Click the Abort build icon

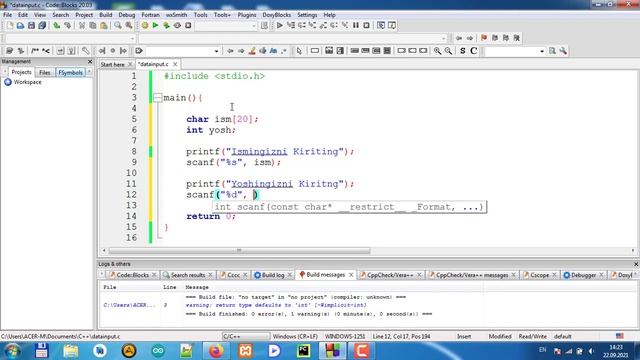pyautogui.click(x=188, y=26)
